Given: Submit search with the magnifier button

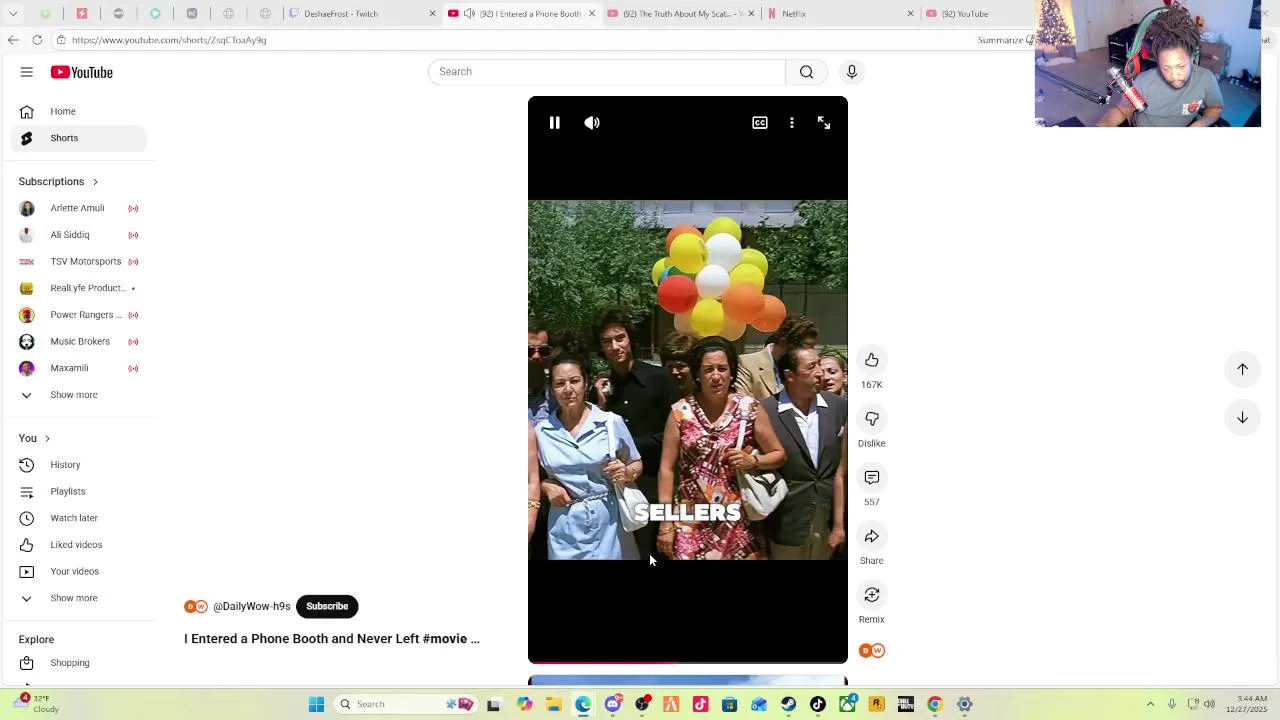Looking at the screenshot, I should tap(806, 72).
